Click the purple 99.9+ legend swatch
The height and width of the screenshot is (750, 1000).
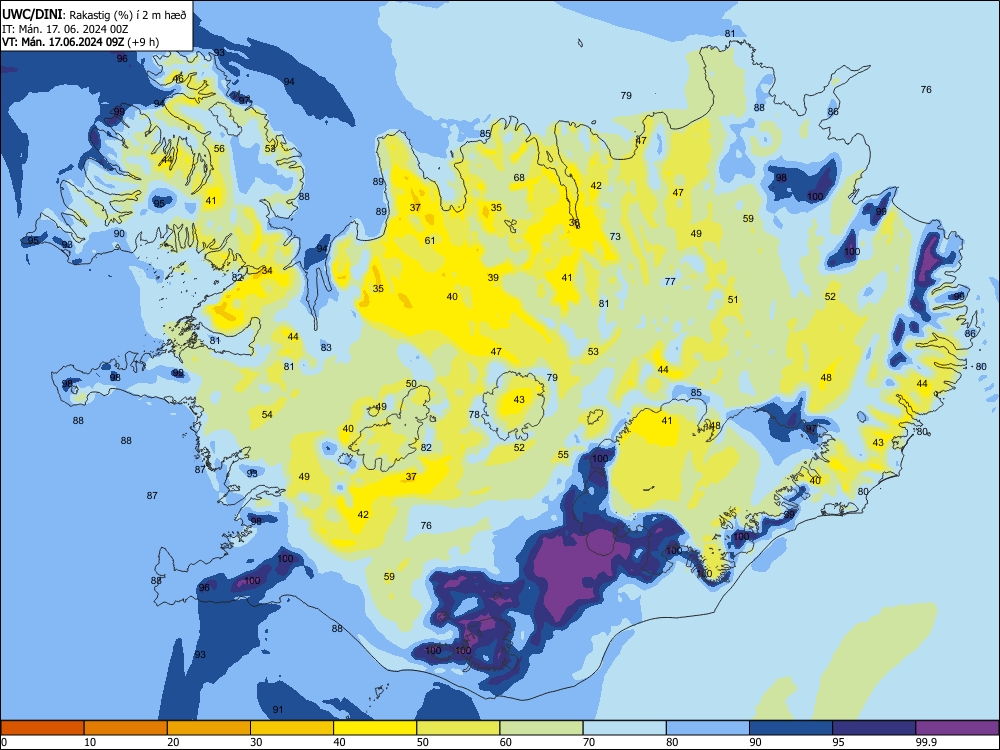tap(957, 728)
